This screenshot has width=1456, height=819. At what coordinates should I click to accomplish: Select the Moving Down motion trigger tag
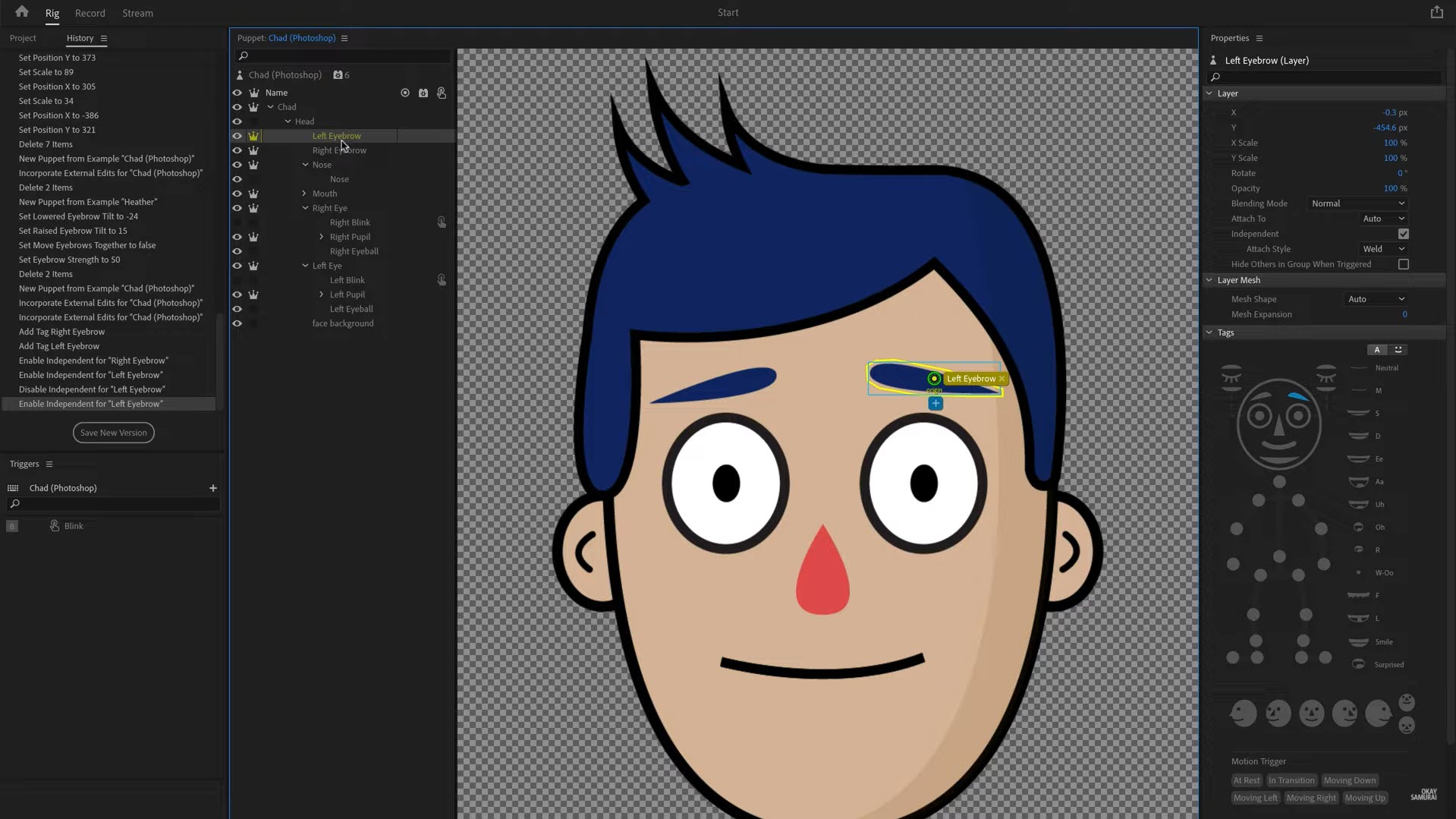pos(1349,780)
